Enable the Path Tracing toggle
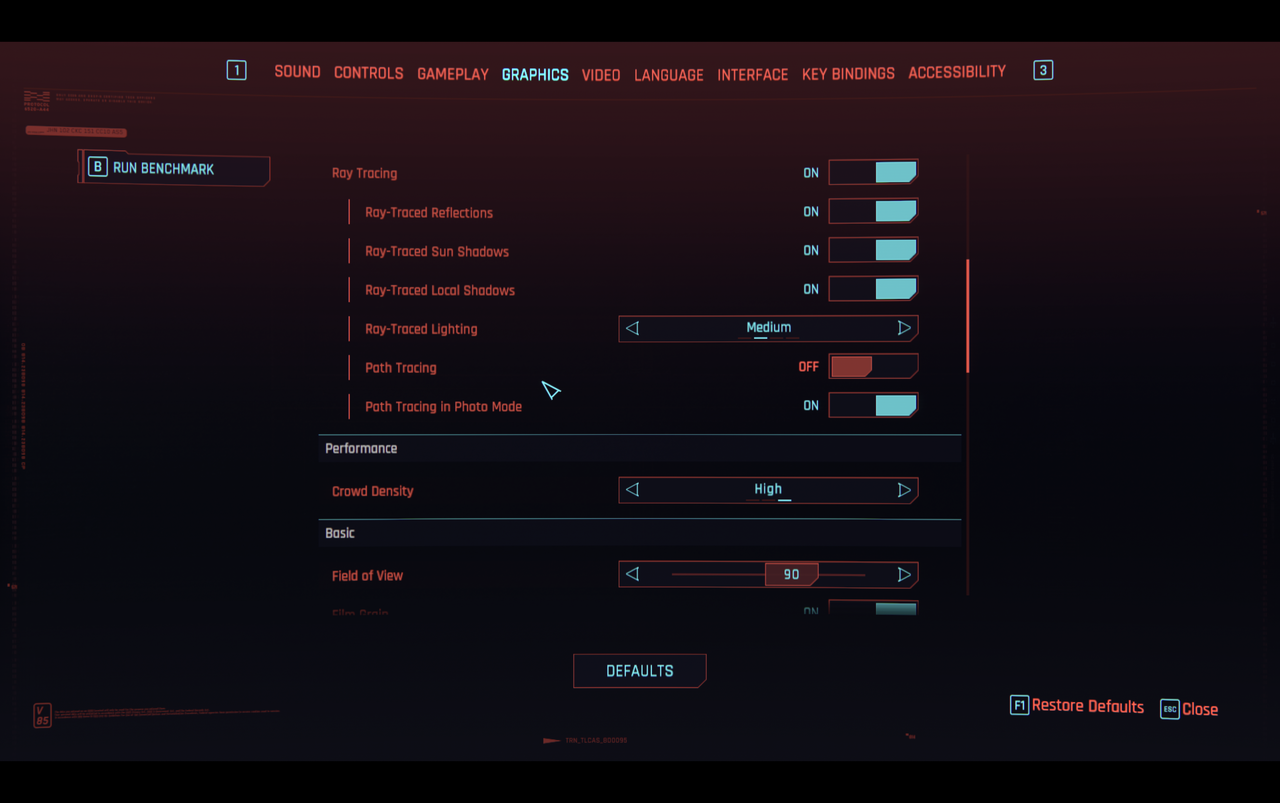 (x=873, y=366)
